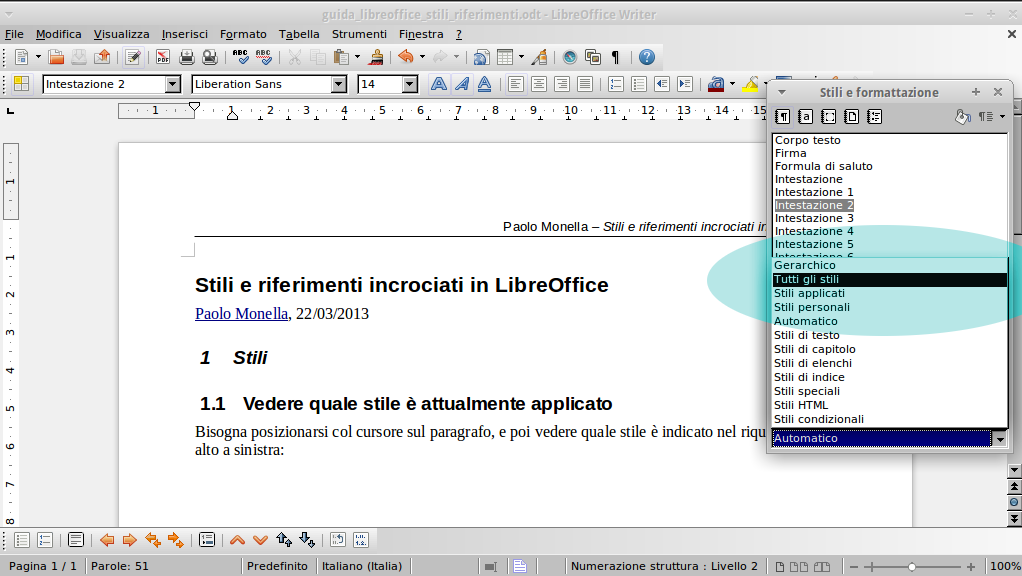
Task: Align paragraph right
Action: [562, 84]
